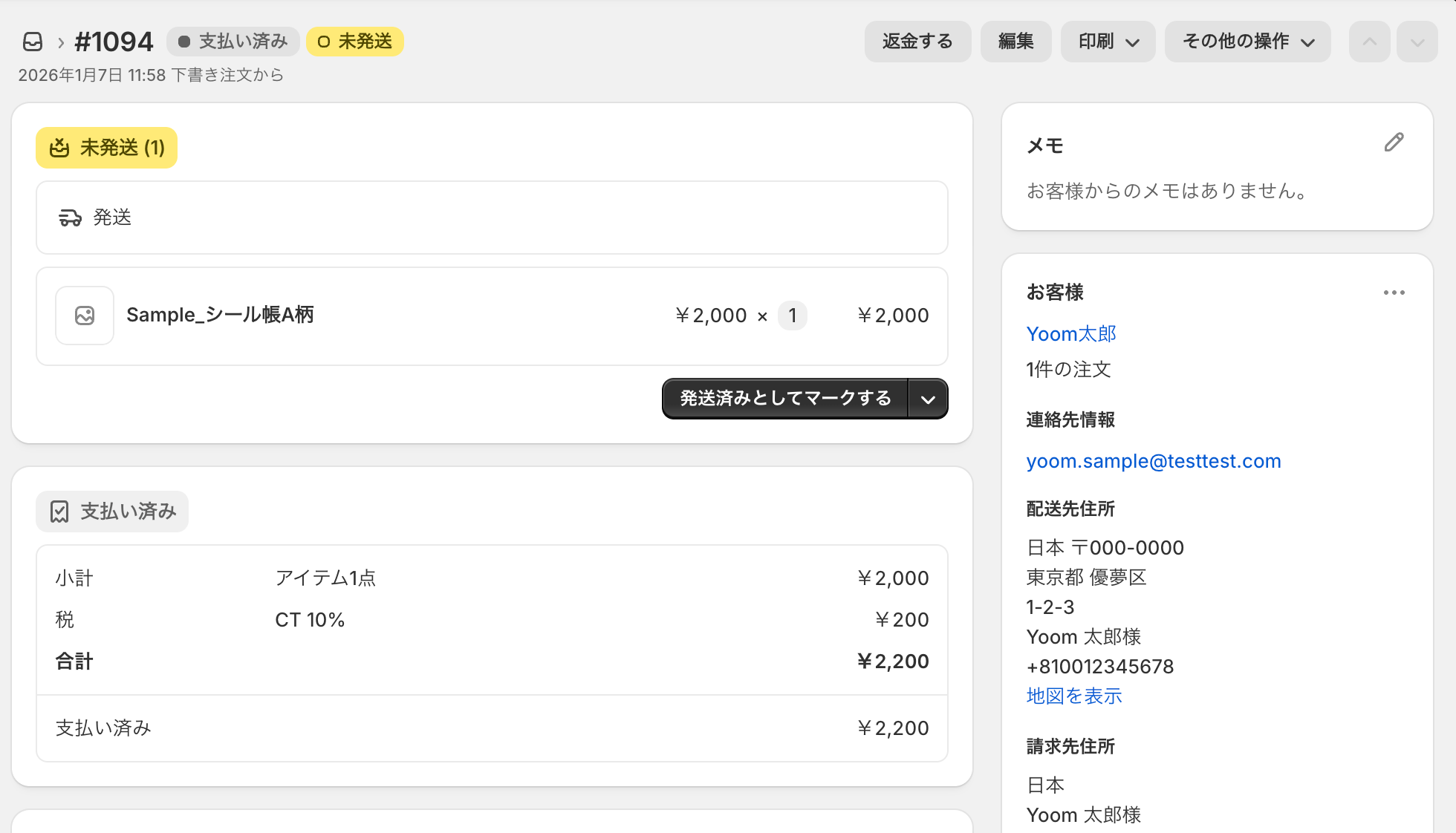Screen dimensions: 1456x833
Task: Go to next order with down arrow
Action: point(1417,42)
